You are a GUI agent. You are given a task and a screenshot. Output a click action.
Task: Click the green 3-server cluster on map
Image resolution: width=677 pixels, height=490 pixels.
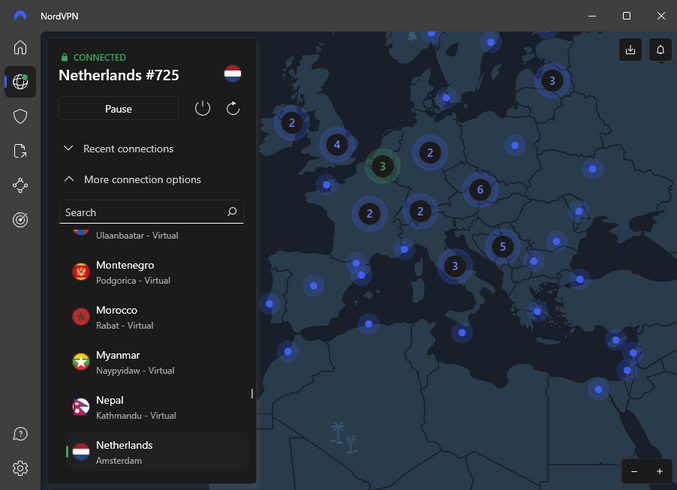point(381,166)
